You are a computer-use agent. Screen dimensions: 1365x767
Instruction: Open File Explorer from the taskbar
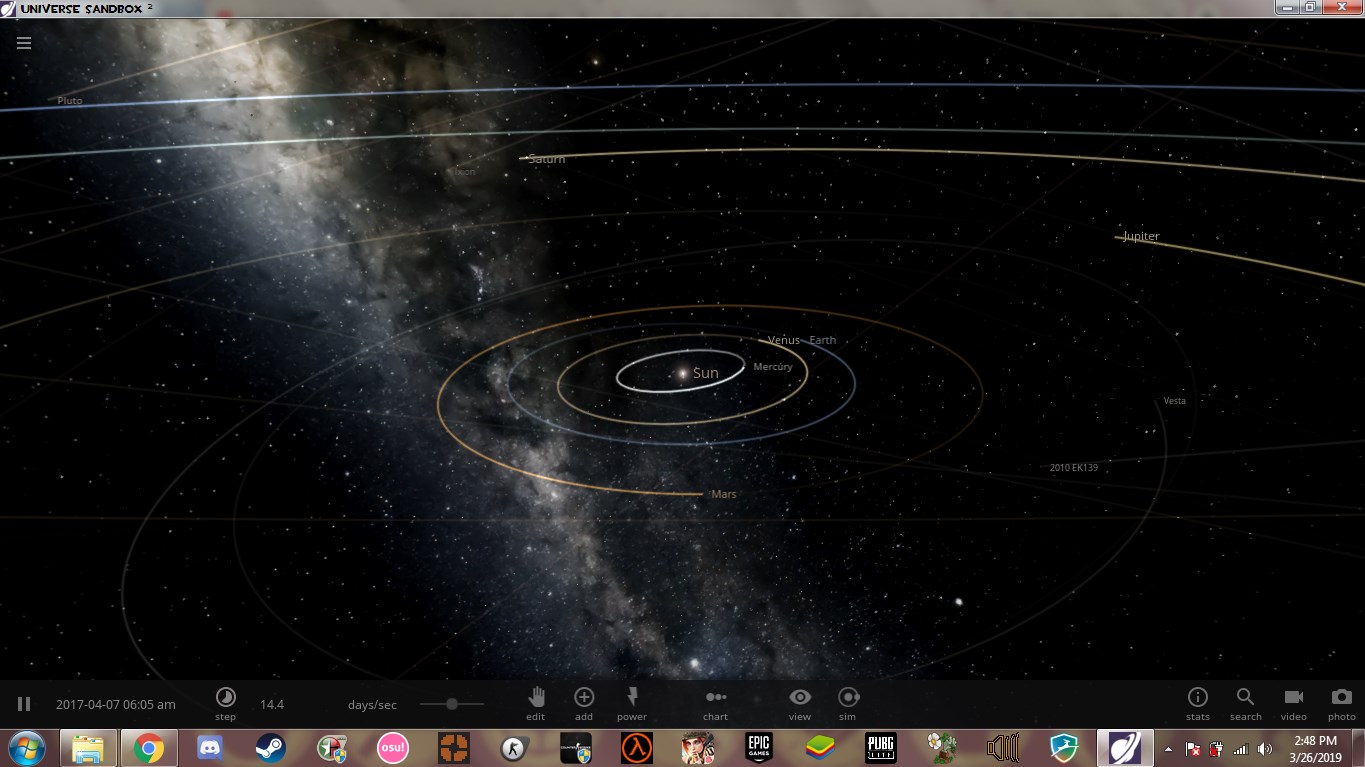[88, 748]
